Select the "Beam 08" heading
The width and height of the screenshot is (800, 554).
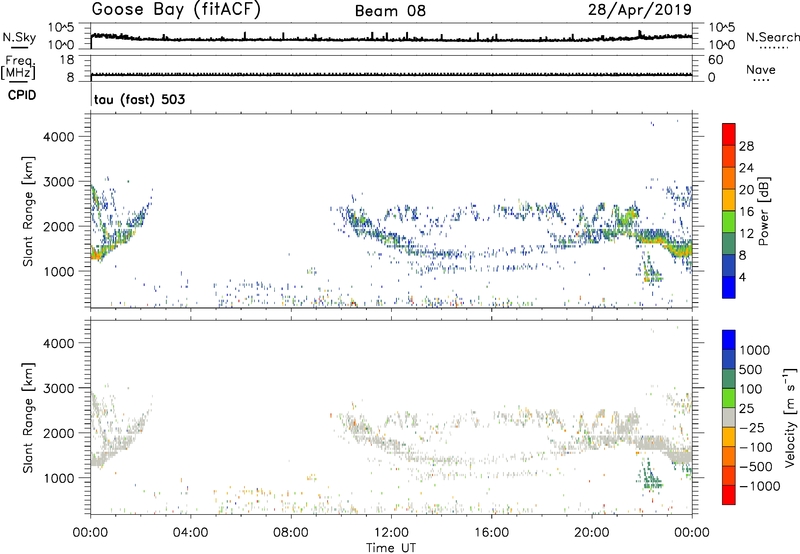coord(390,11)
